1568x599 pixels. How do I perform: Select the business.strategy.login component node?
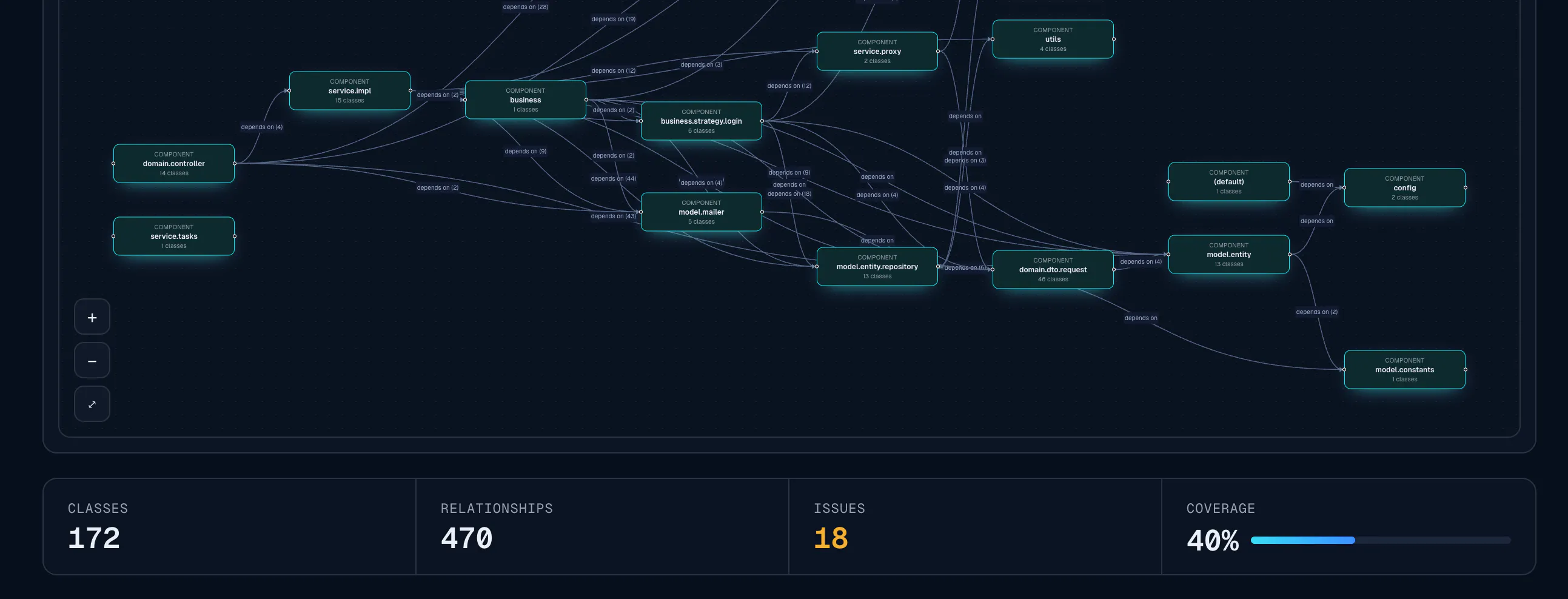click(701, 121)
